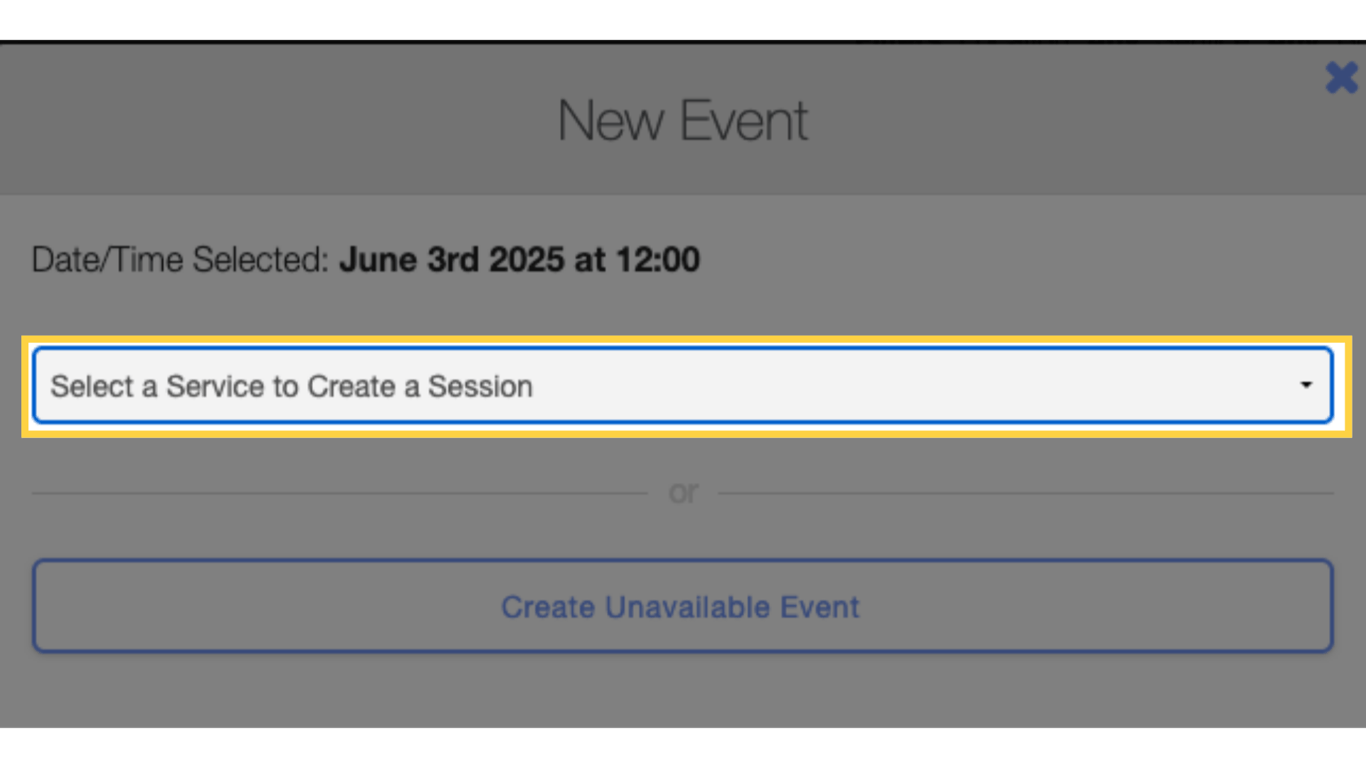This screenshot has height=768, width=1366.
Task: Click the small black triangle in the service field
Action: point(1305,386)
